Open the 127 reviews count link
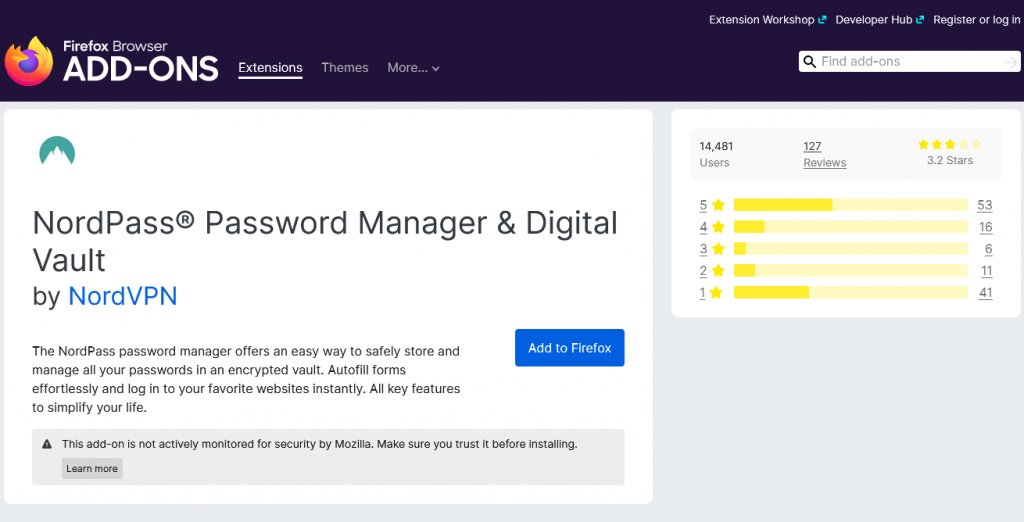 click(812, 146)
